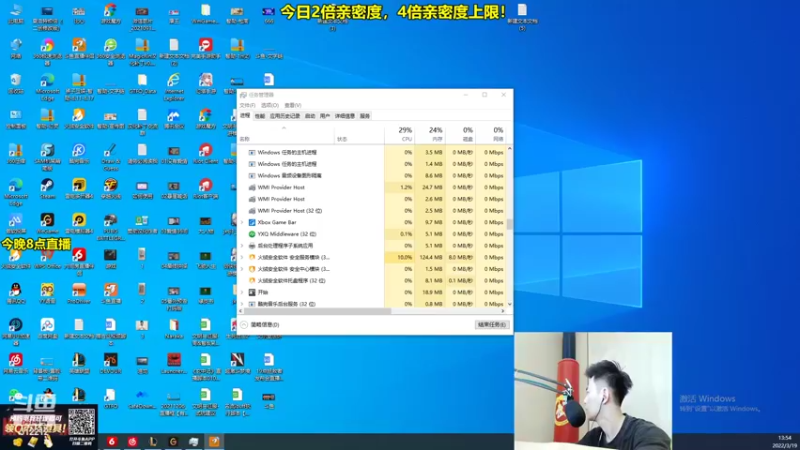Click the 124.4 MB memory cell
The image size is (800, 450).
click(430, 258)
